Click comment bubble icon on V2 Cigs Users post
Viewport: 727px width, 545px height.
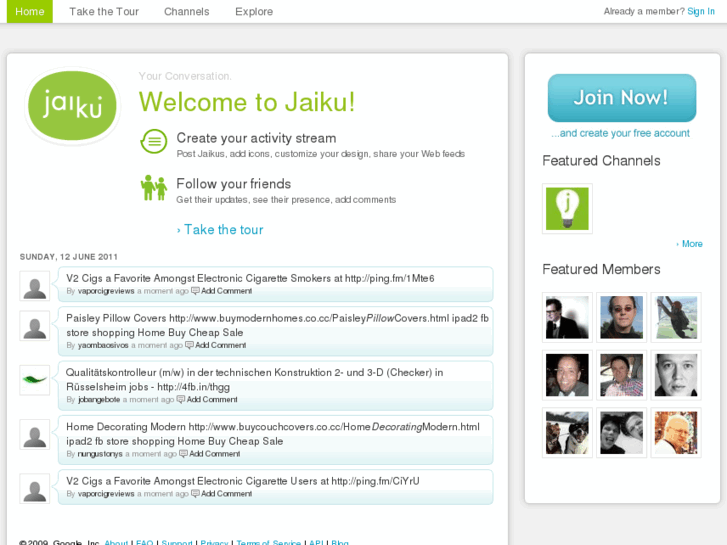pos(195,494)
